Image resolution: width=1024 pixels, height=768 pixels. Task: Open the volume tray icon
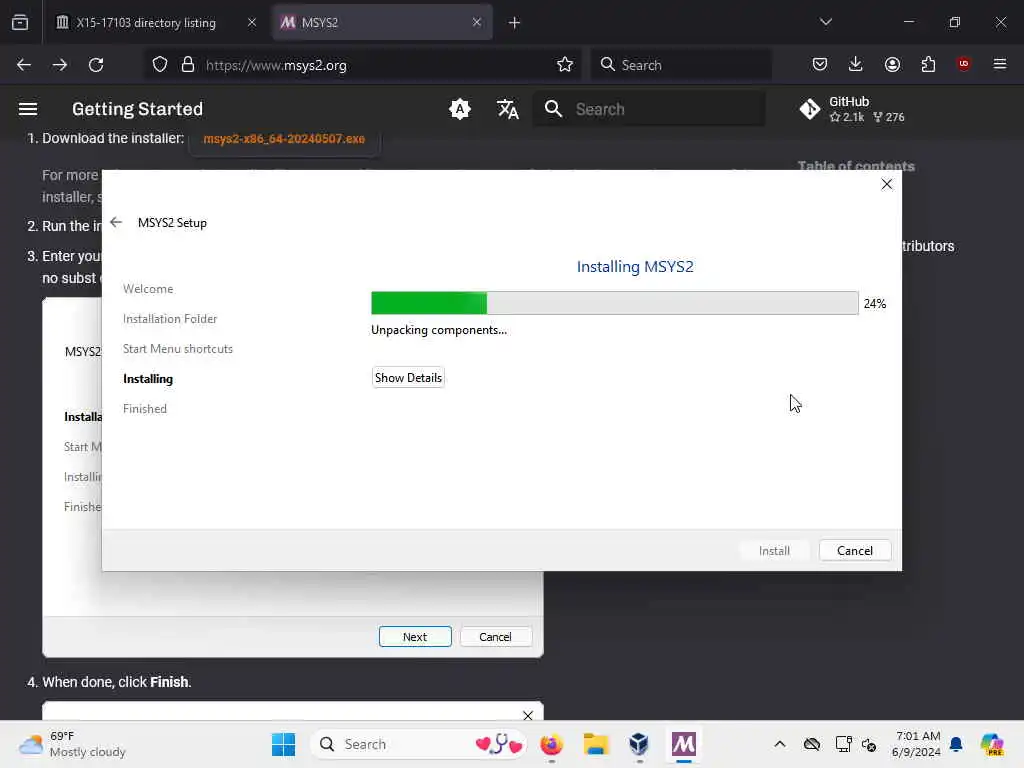869,744
